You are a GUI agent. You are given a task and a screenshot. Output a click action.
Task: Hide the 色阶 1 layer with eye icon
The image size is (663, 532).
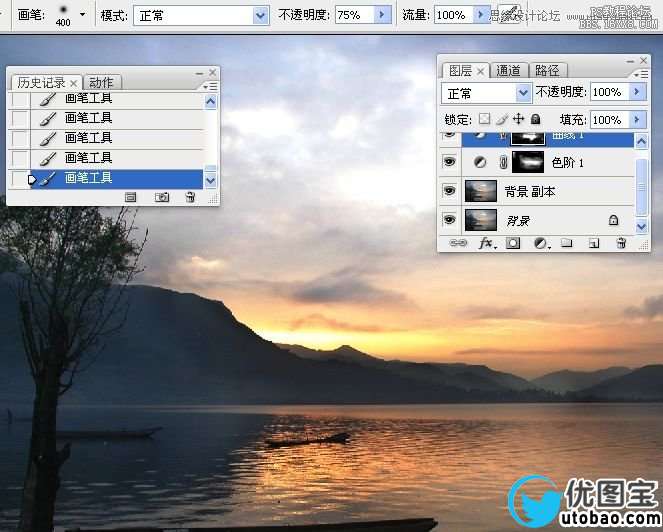(449, 162)
